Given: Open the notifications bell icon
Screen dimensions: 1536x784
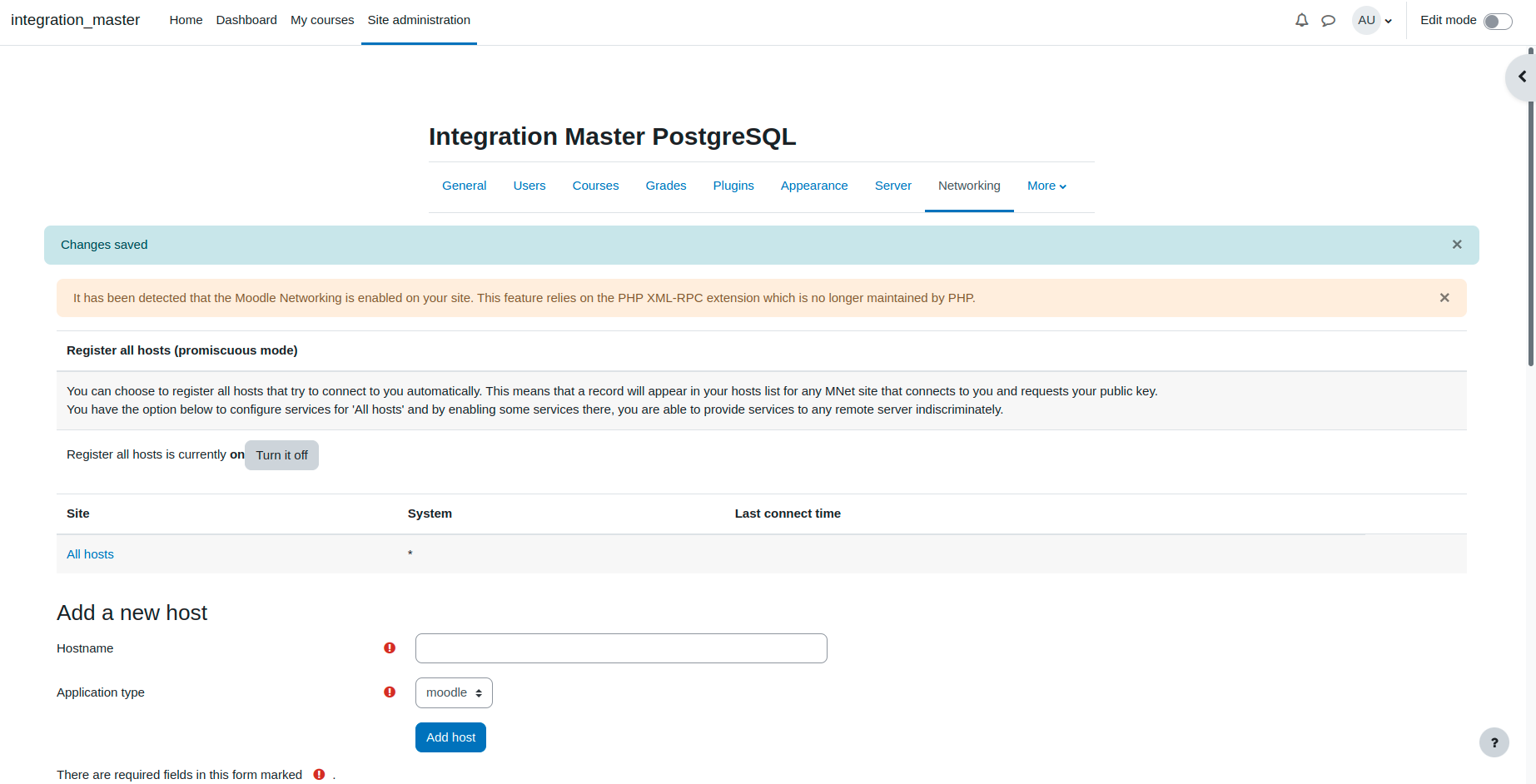Looking at the screenshot, I should click(x=1302, y=20).
